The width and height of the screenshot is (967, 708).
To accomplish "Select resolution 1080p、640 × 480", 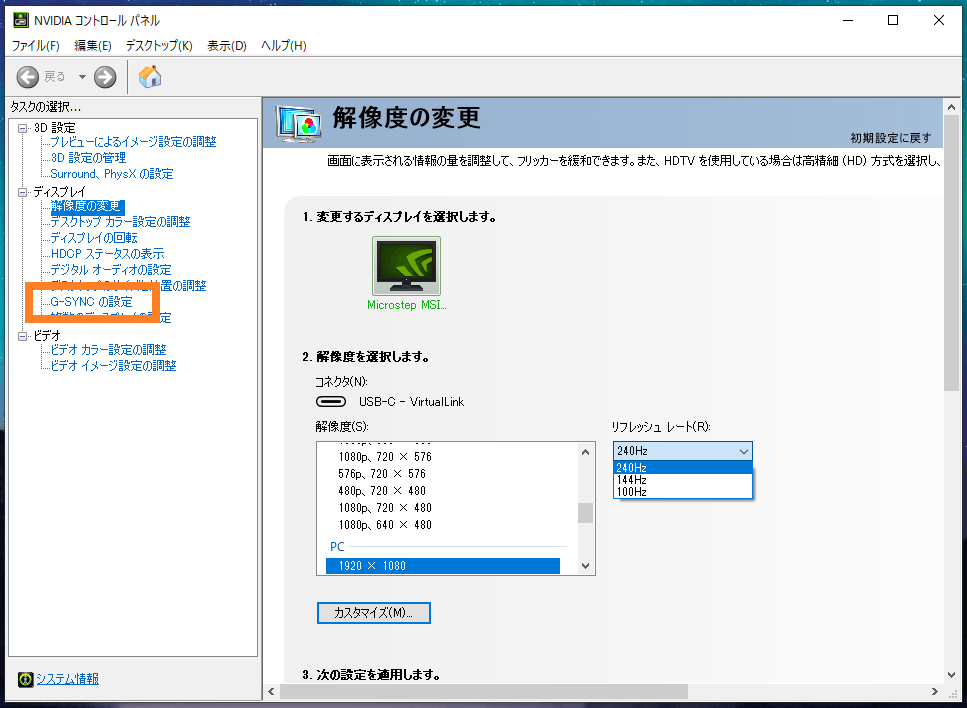I will 385,525.
